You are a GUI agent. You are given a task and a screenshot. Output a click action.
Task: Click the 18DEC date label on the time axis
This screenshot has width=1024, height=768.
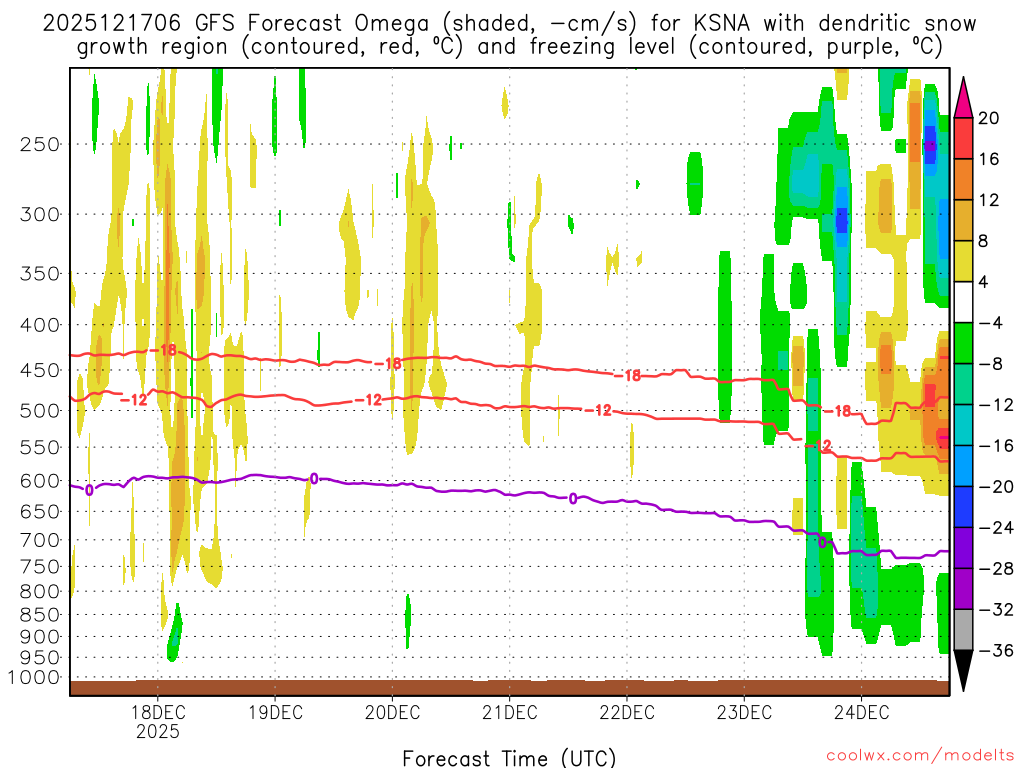coord(157,712)
